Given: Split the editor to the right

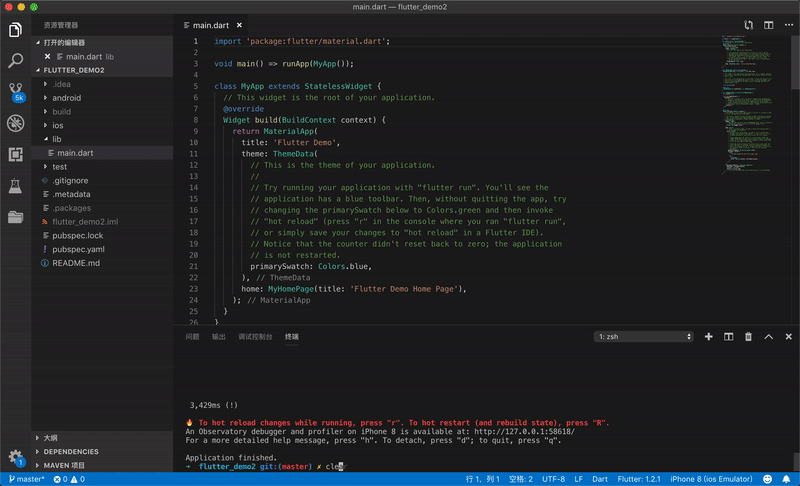Looking at the screenshot, I should (768, 24).
